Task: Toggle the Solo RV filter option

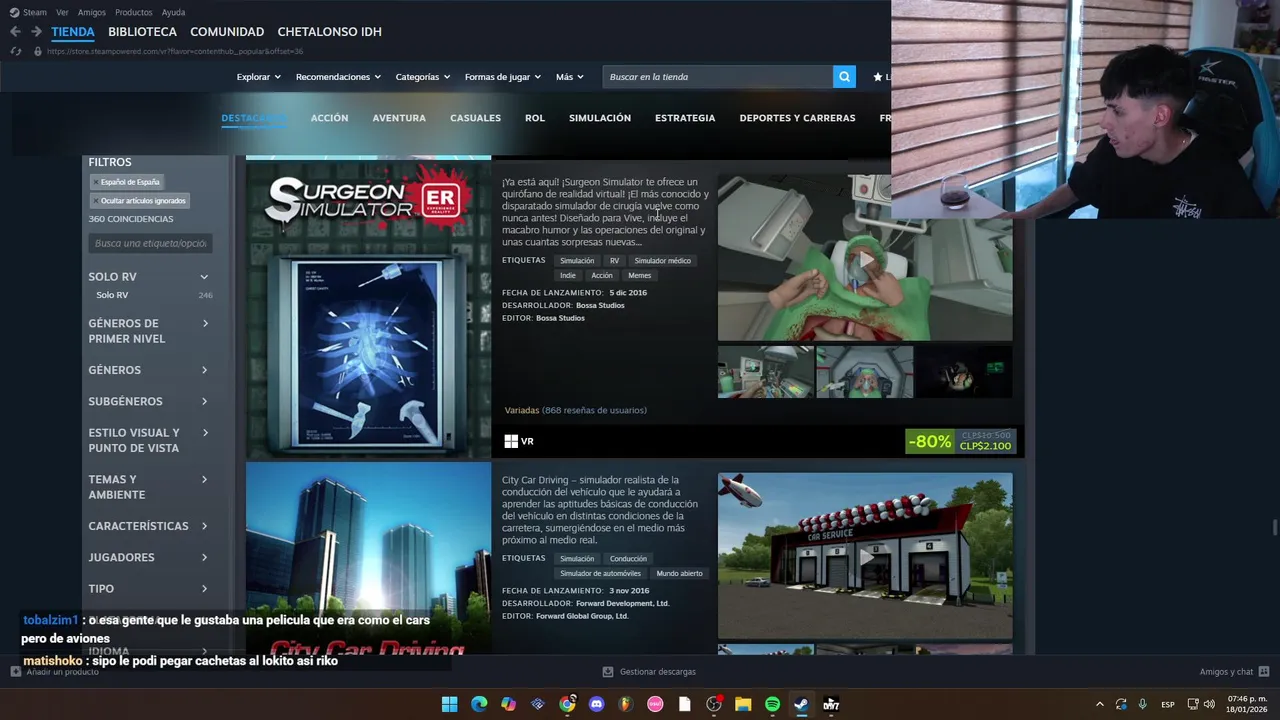Action: pyautogui.click(x=112, y=295)
